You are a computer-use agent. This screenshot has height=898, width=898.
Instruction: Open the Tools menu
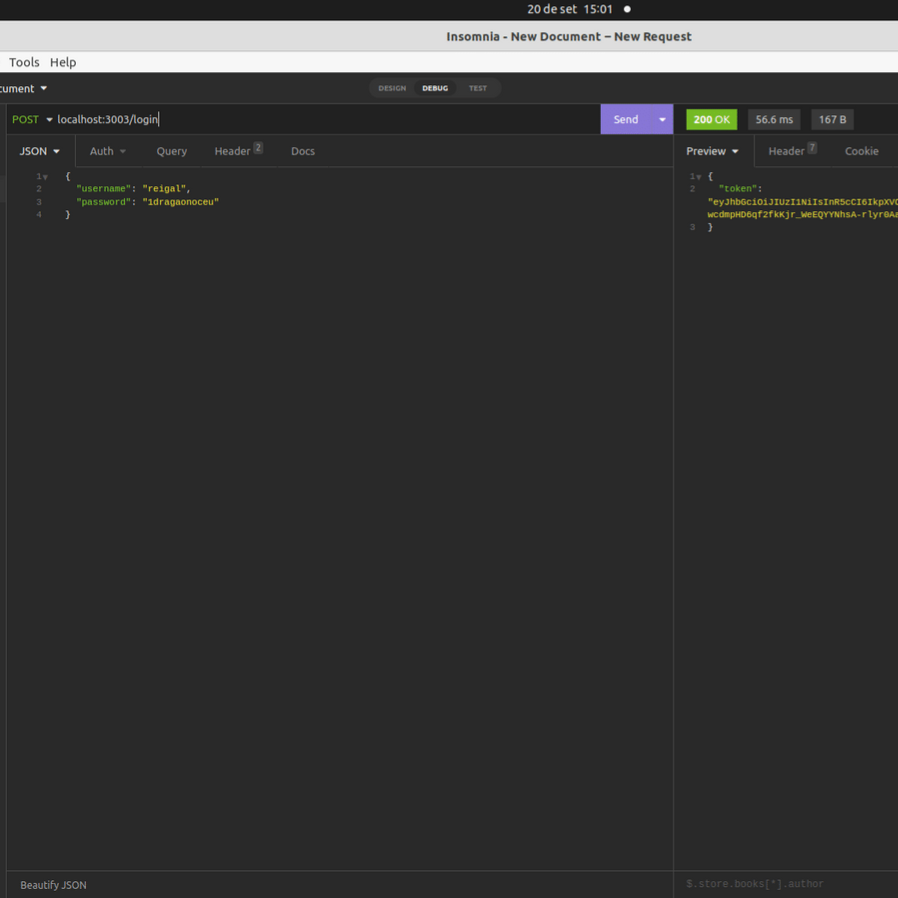24,62
